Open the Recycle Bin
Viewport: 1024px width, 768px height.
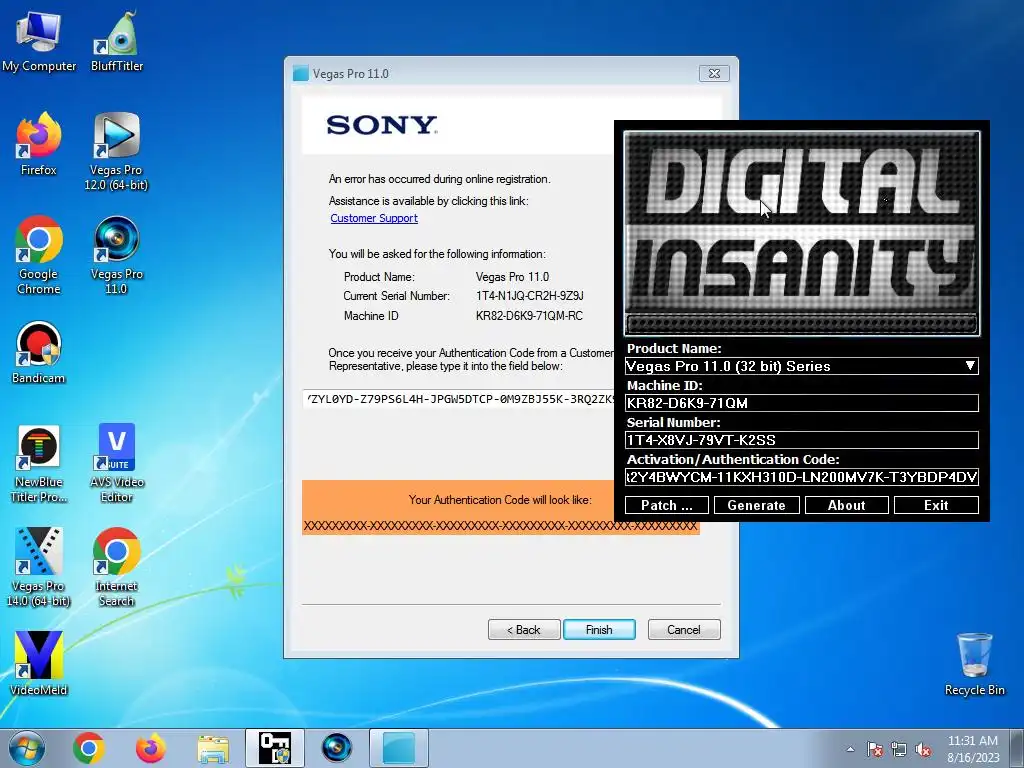coord(974,664)
